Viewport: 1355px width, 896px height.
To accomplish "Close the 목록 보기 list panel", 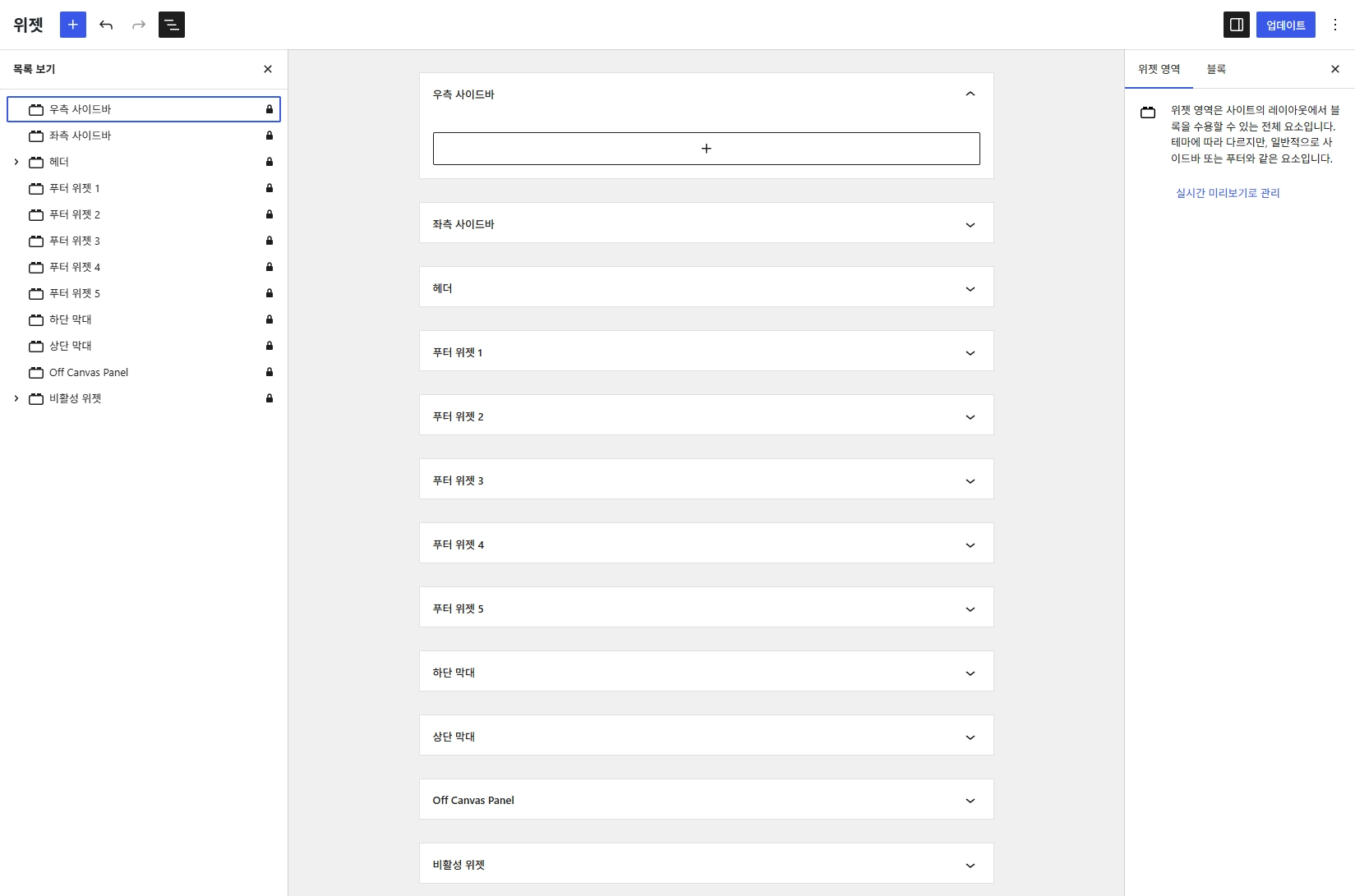I will (x=268, y=69).
